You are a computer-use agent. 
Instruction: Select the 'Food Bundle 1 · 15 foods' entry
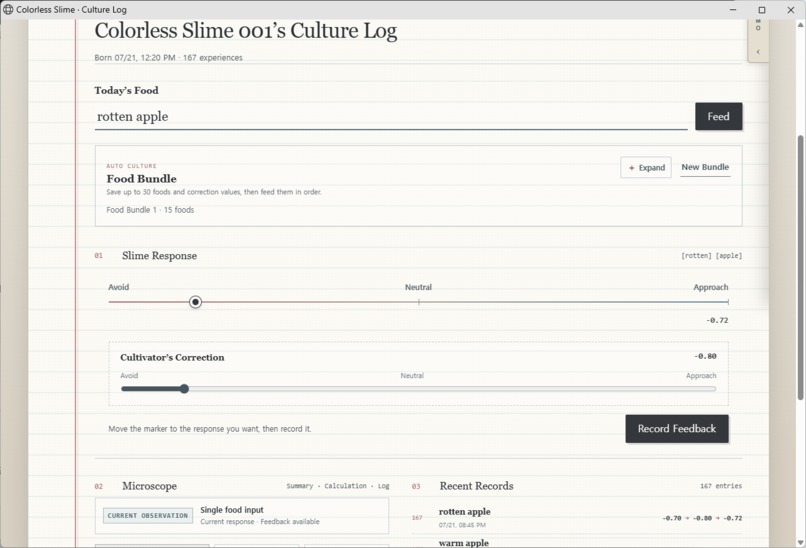(x=150, y=210)
